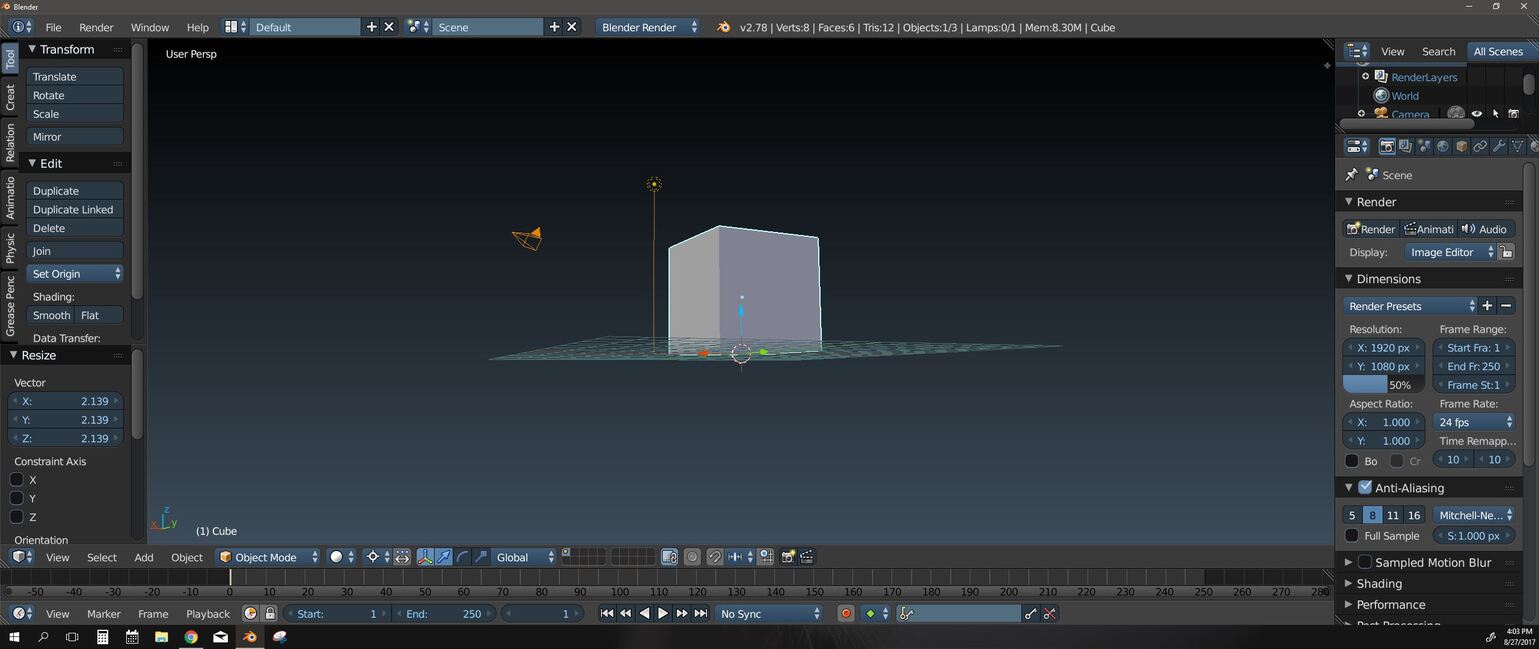Check the X constraint axis checkbox

coord(16,479)
